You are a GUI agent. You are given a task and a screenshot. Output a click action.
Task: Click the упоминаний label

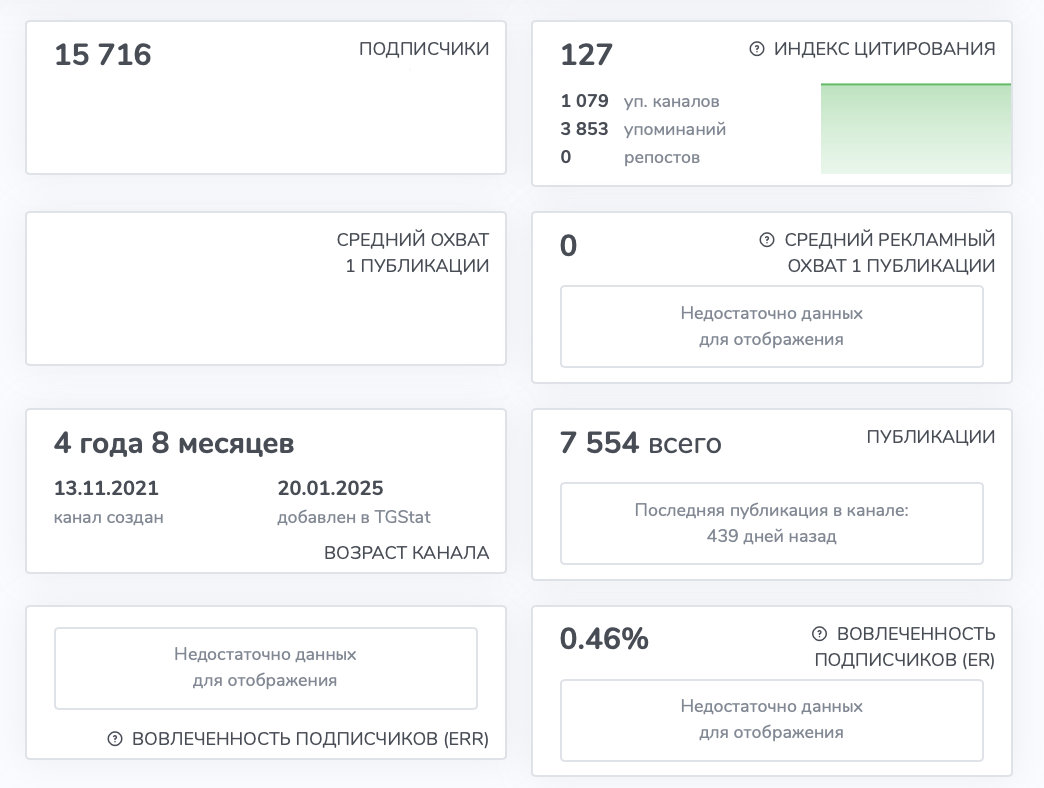pyautogui.click(x=674, y=129)
